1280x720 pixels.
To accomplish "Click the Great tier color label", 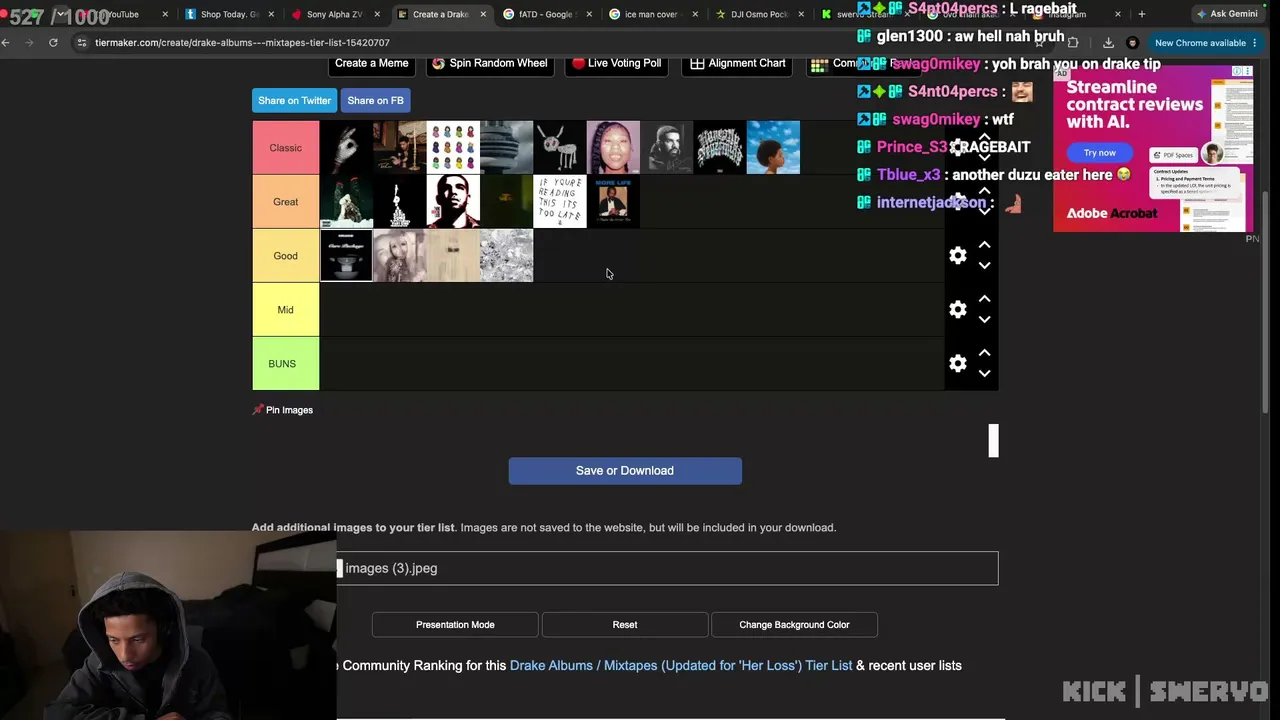I will click(x=286, y=202).
